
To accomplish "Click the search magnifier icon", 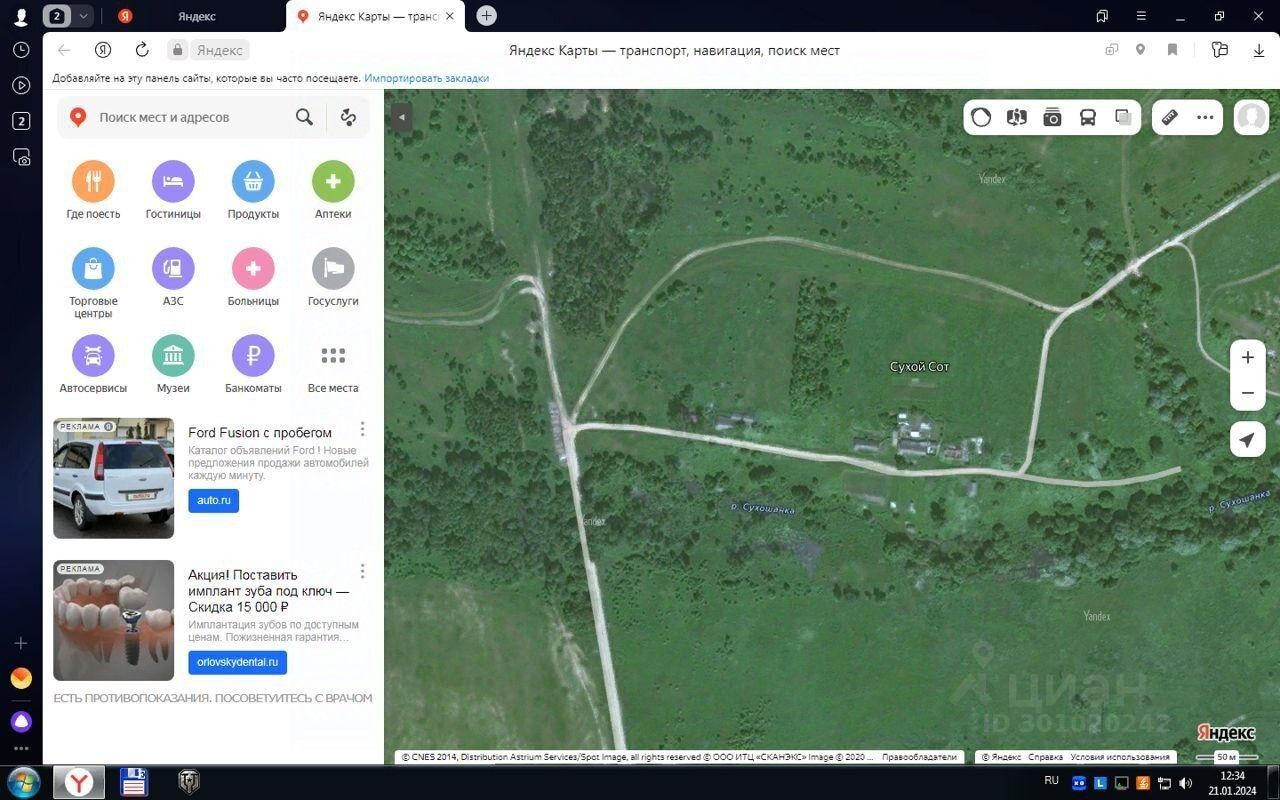I will [x=305, y=117].
